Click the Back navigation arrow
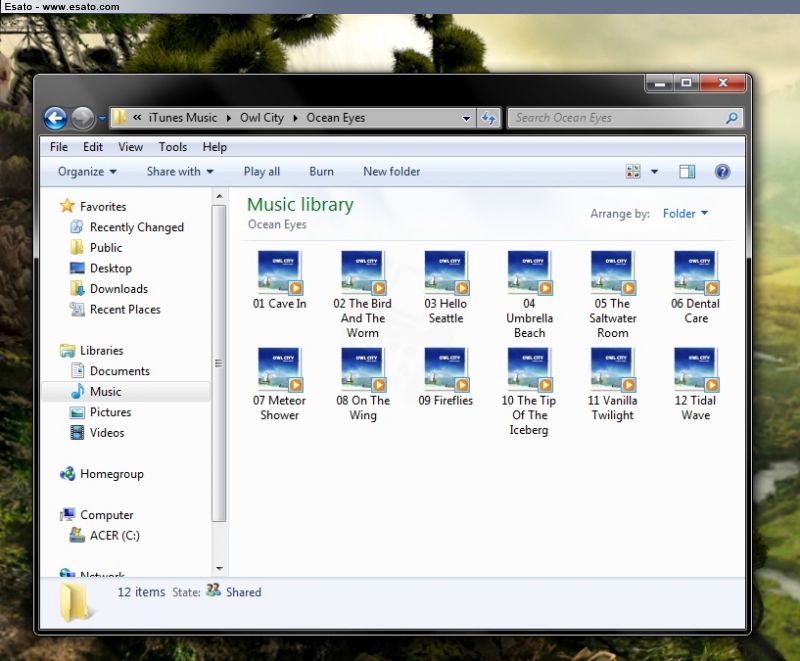Image resolution: width=800 pixels, height=661 pixels. click(55, 118)
